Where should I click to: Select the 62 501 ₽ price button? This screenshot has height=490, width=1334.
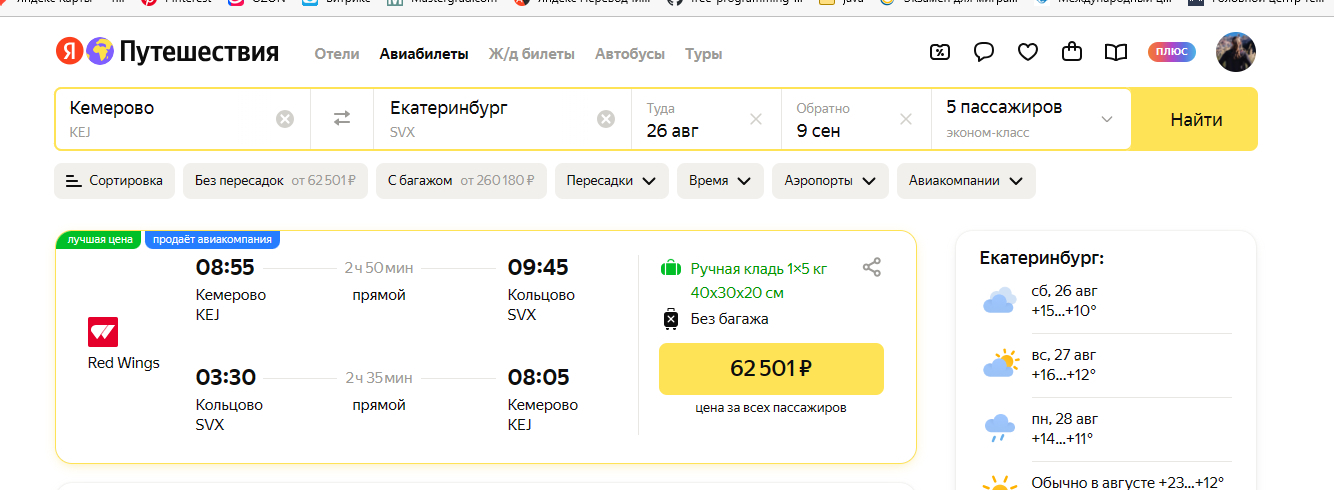coord(771,369)
